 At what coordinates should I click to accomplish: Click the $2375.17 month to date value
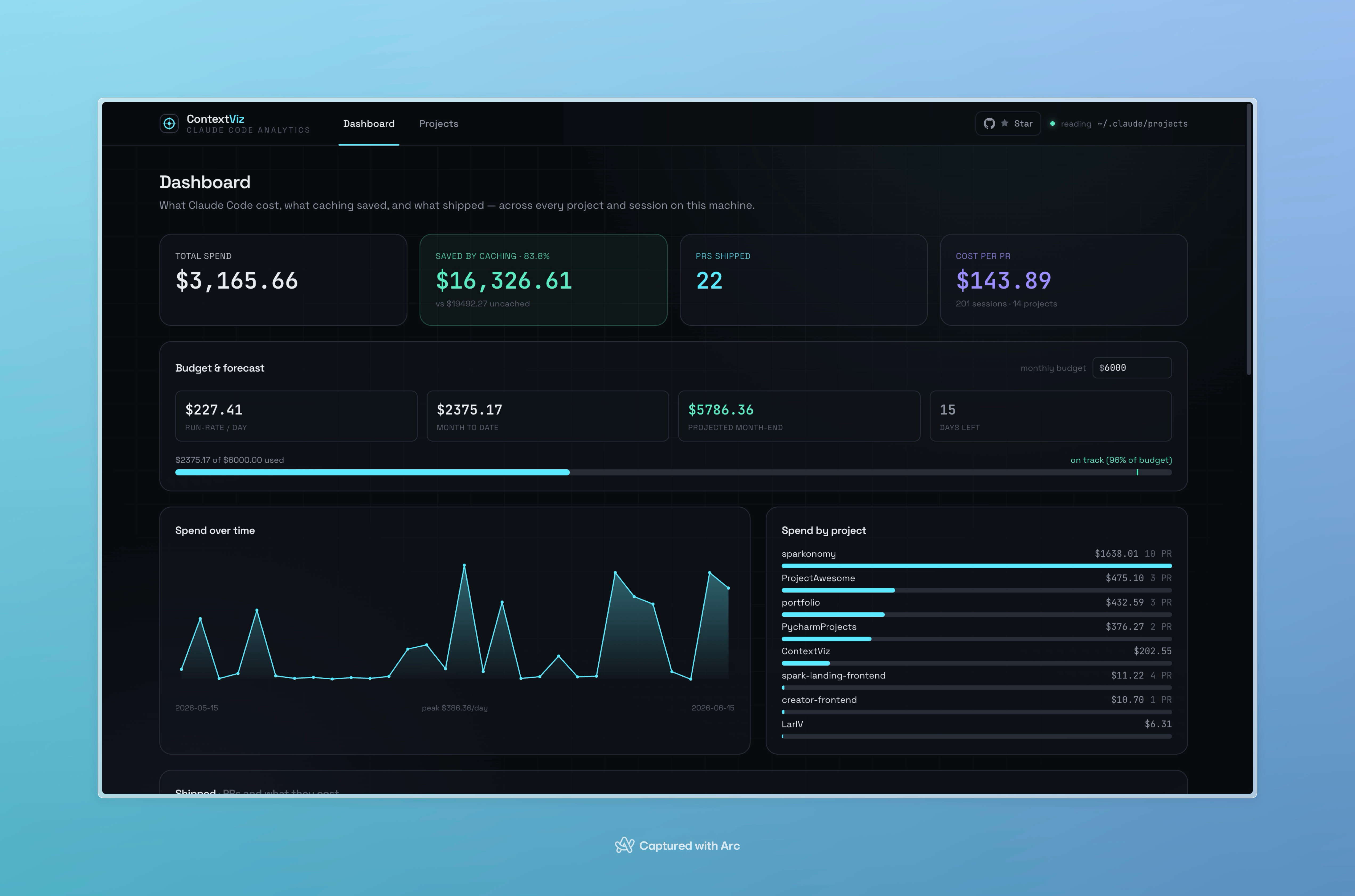tap(470, 410)
